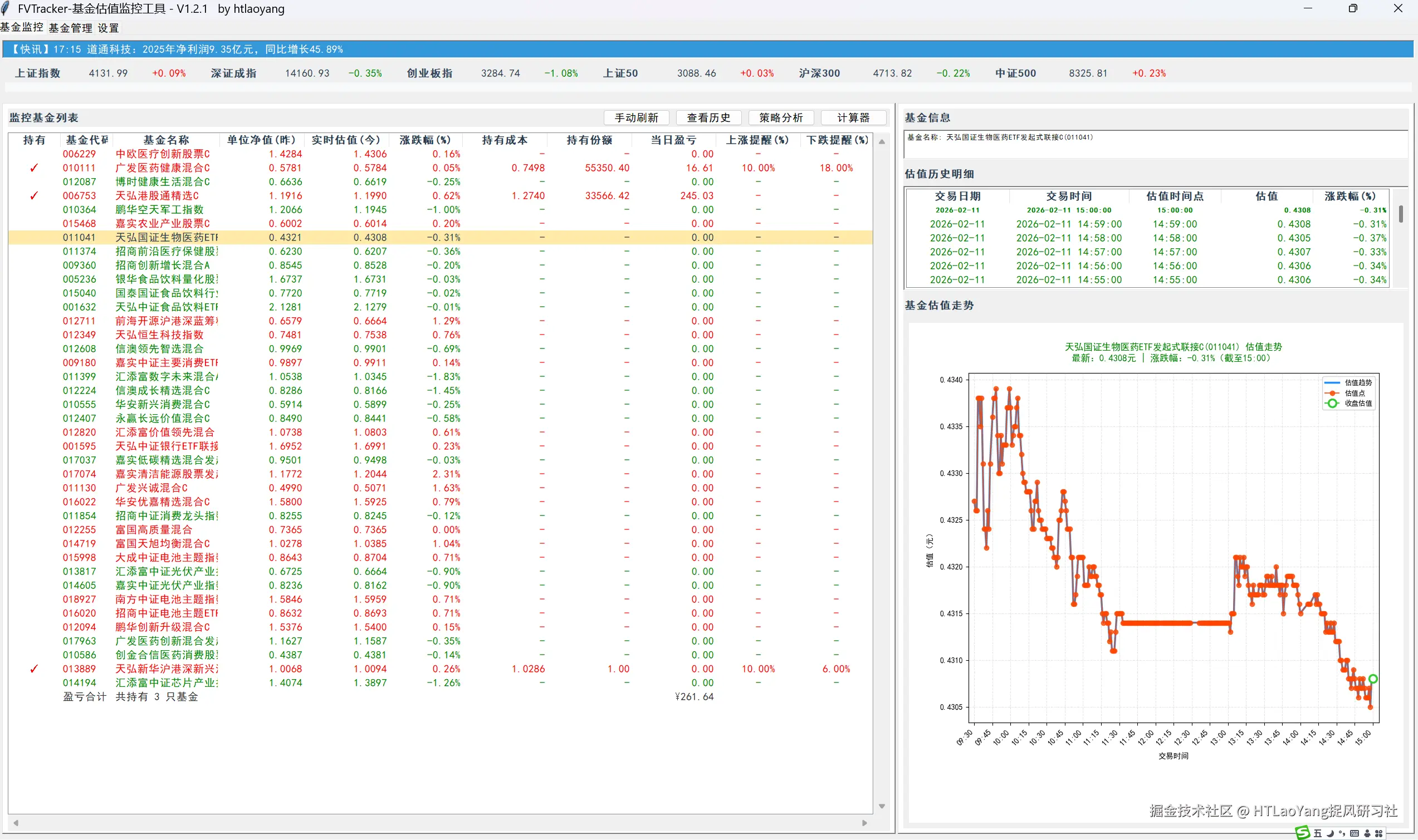Open the IME four-leaf toolbox icon
This screenshot has height=840, width=1418.
point(1379,834)
